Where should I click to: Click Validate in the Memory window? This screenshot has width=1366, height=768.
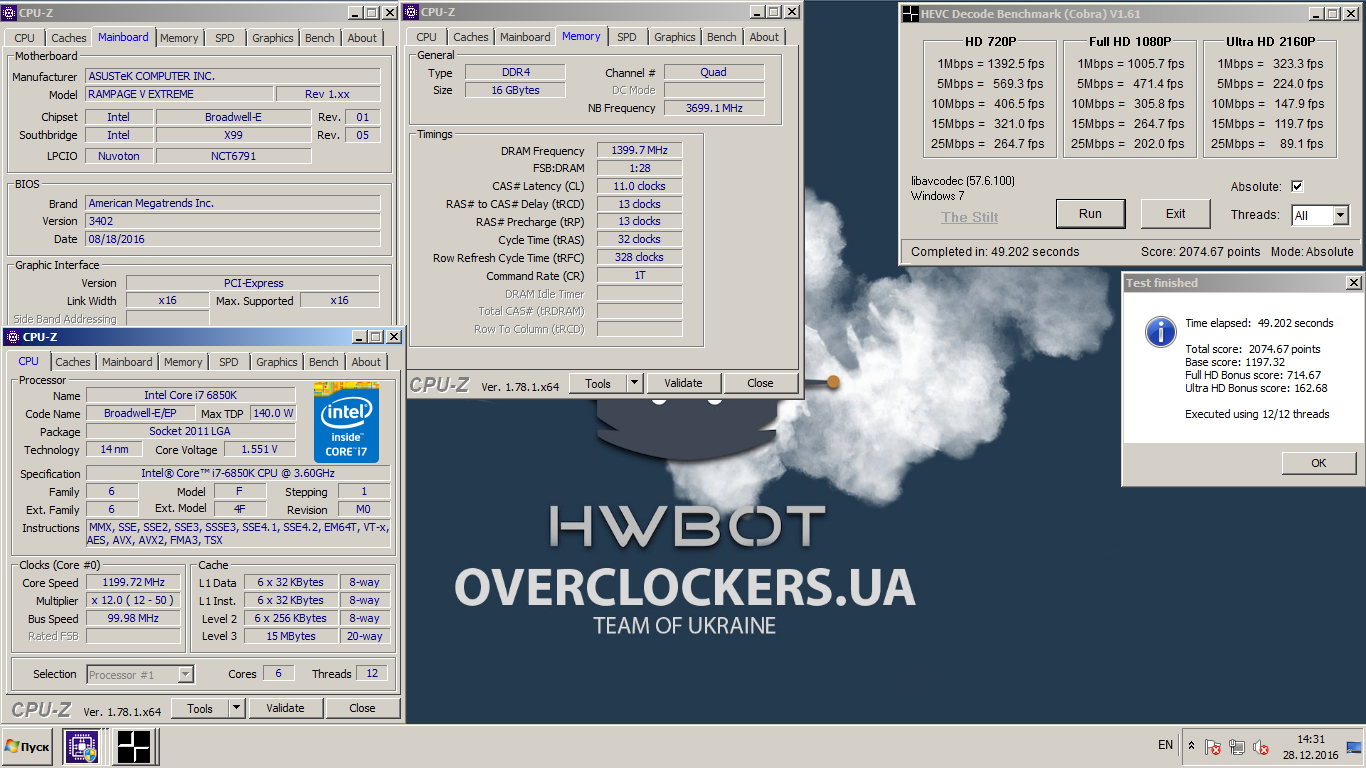(683, 383)
